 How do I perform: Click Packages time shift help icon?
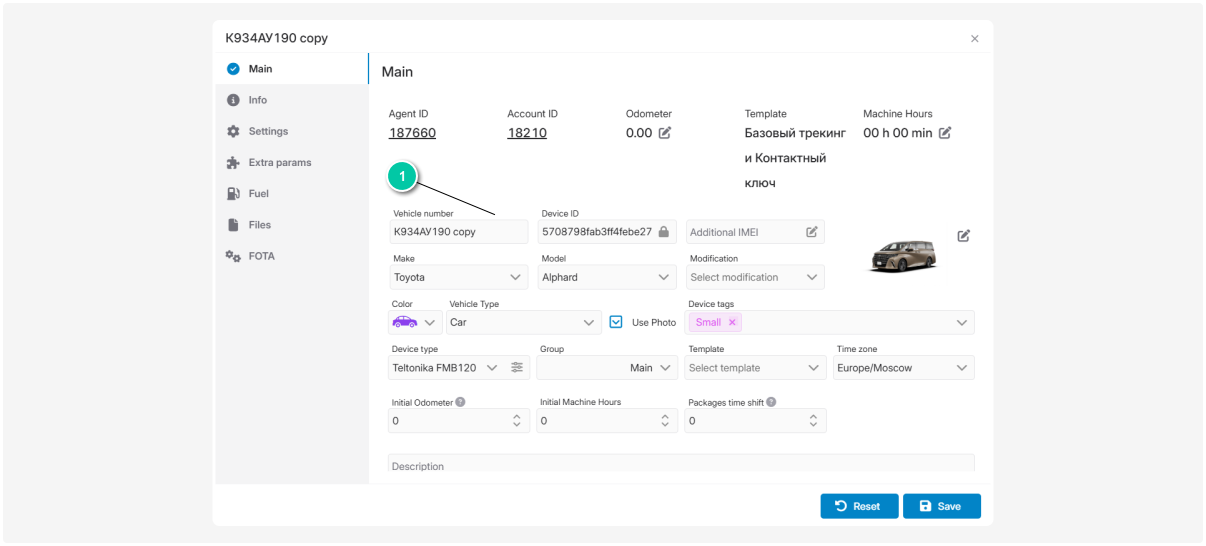pos(771,402)
